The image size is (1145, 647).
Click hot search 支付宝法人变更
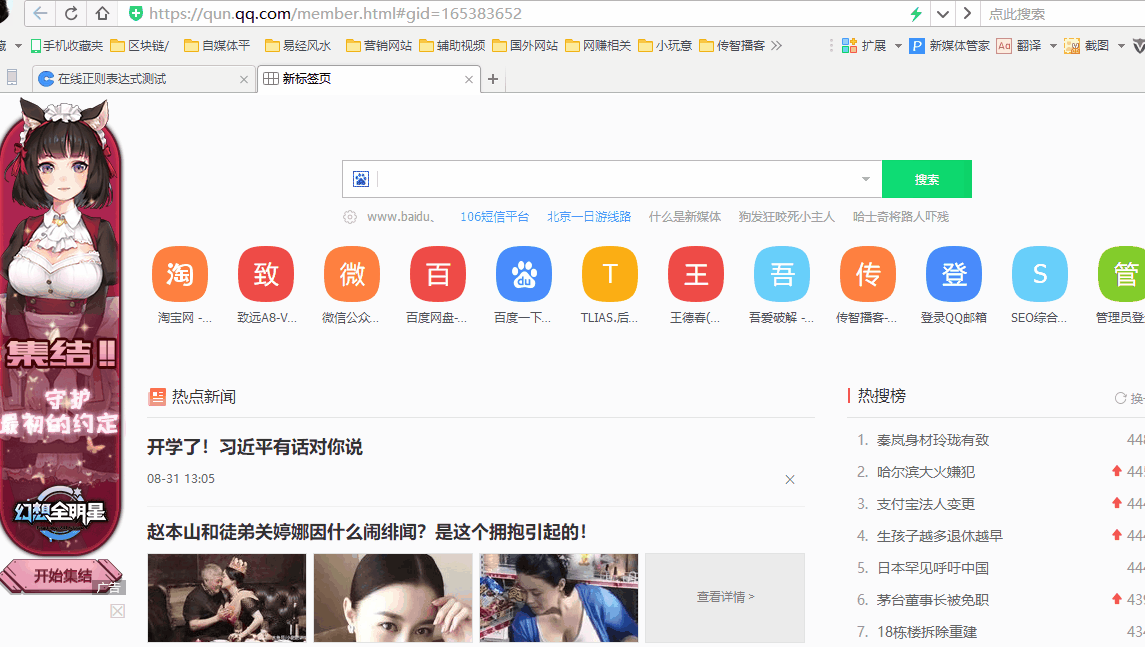926,505
